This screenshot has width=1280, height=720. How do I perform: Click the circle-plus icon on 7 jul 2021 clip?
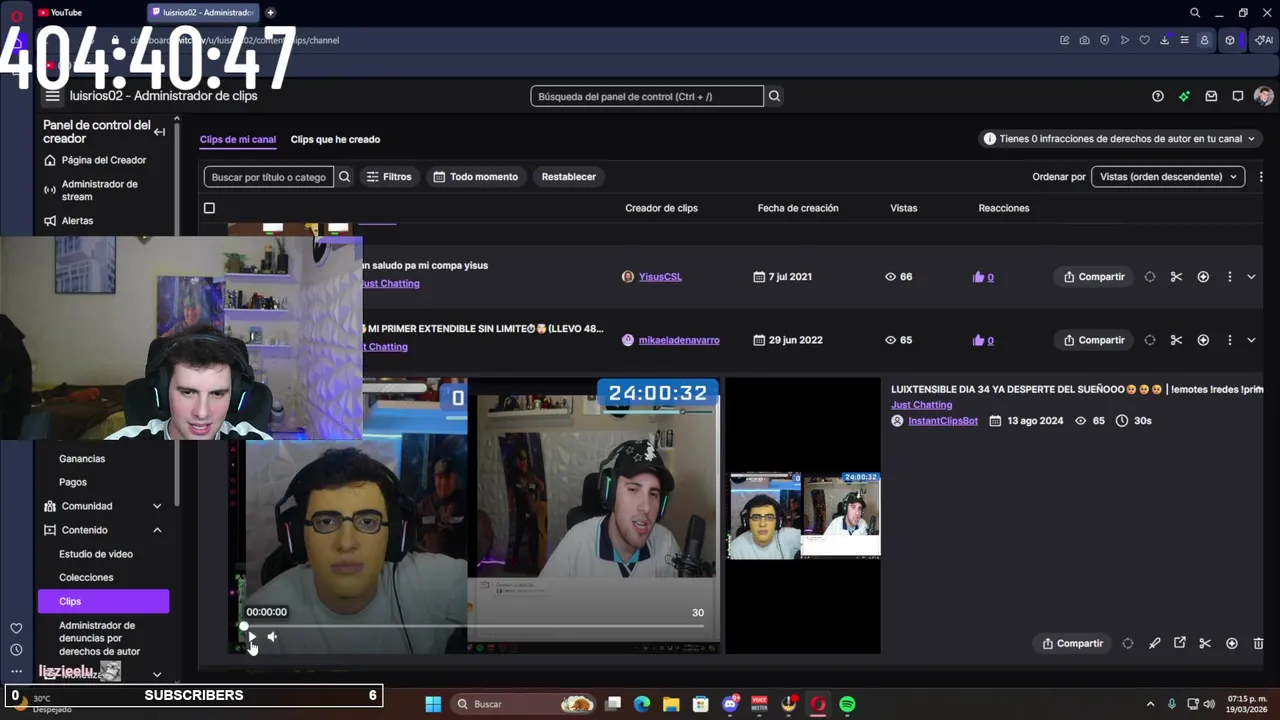pos(1203,277)
